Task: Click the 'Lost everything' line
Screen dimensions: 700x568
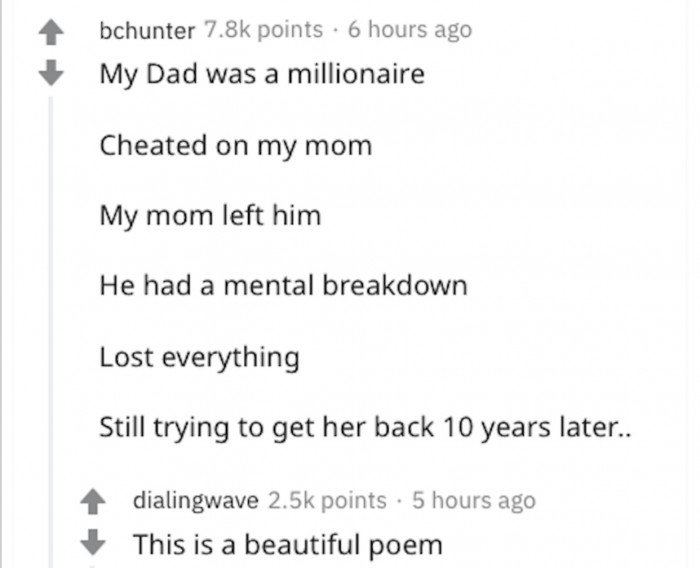Action: pyautogui.click(x=199, y=357)
